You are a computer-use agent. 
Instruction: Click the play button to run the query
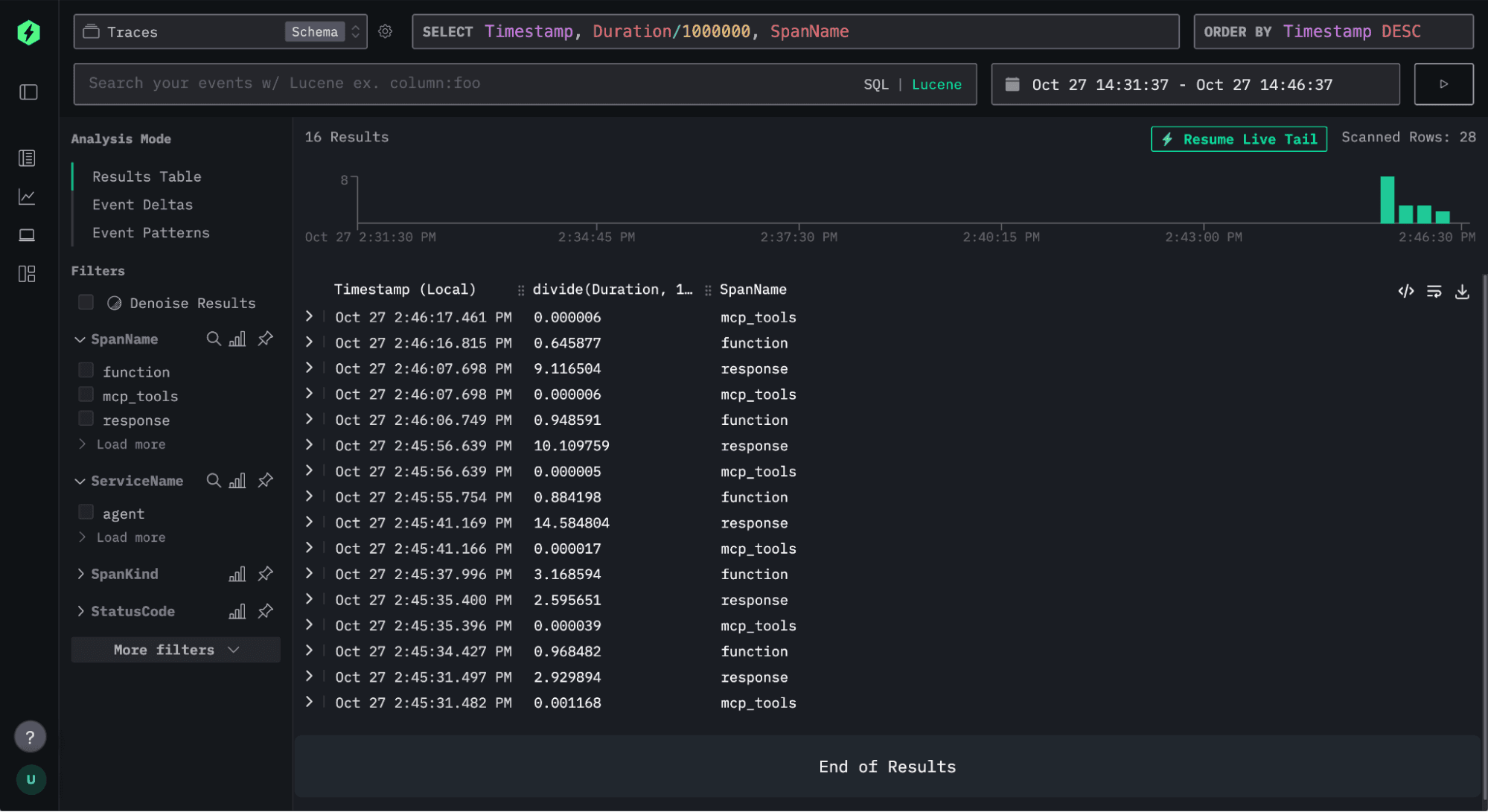(1443, 84)
